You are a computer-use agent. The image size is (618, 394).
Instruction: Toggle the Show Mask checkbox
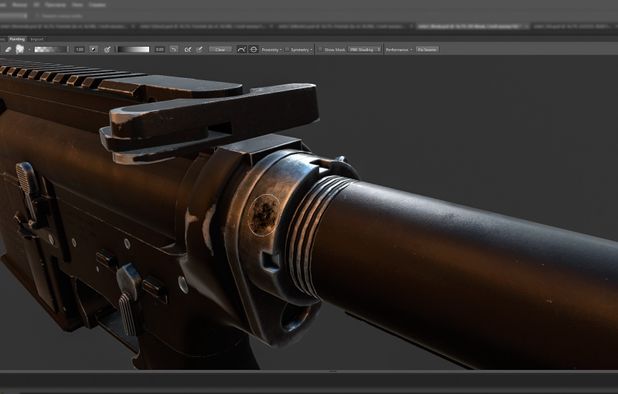(320, 50)
